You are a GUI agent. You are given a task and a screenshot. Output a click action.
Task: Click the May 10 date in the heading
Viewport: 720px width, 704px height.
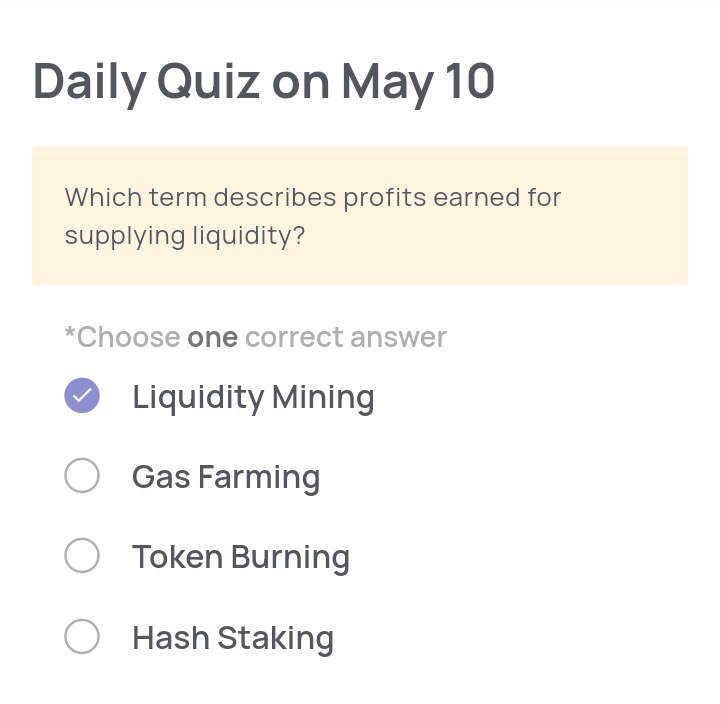coord(418,84)
